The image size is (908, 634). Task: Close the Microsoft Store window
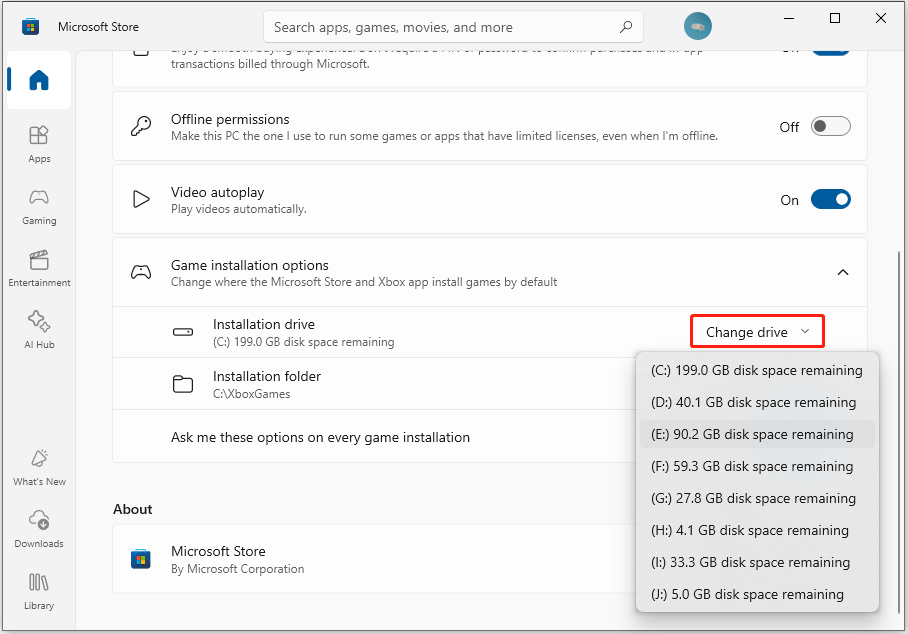coord(881,19)
